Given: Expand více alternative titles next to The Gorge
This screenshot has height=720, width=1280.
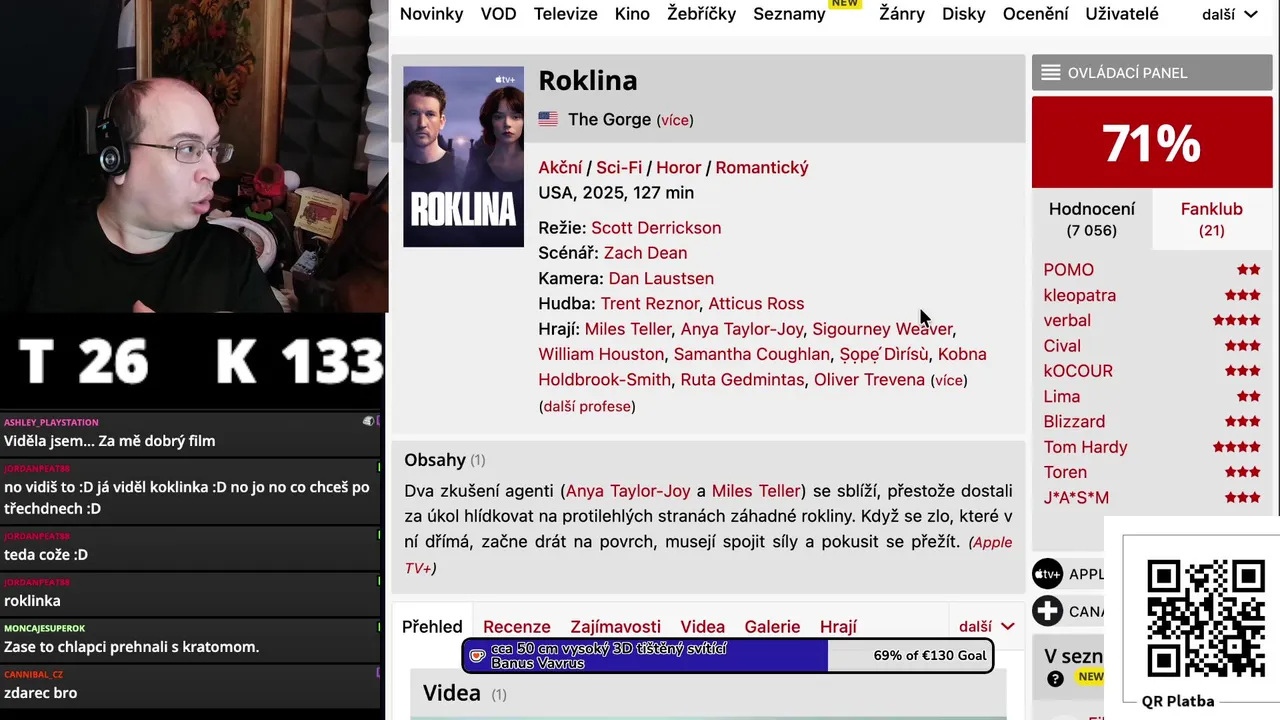Looking at the screenshot, I should click(x=675, y=120).
